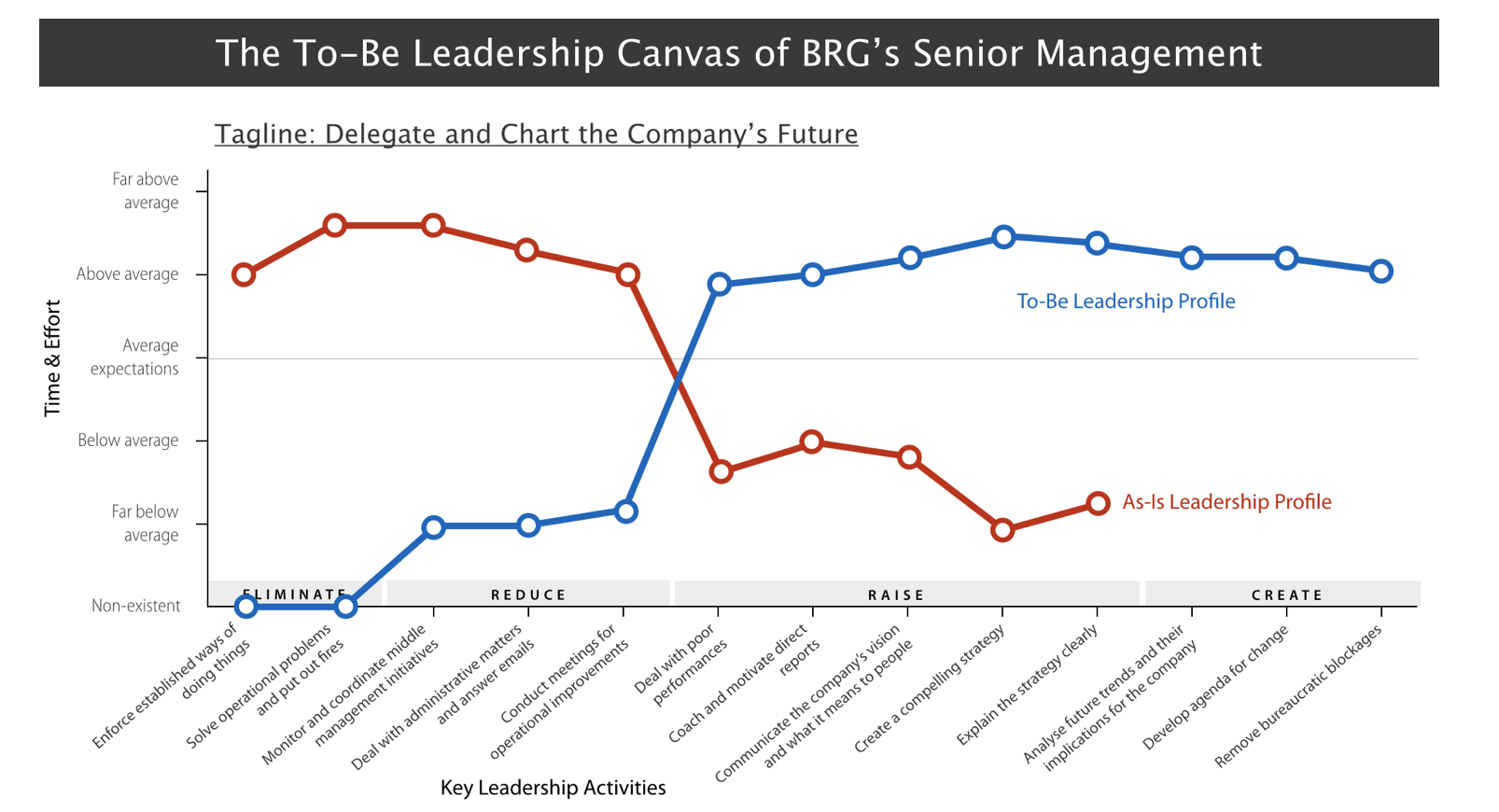Click red point for Enforce established ways
The height and width of the screenshot is (812, 1499).
pos(244,274)
